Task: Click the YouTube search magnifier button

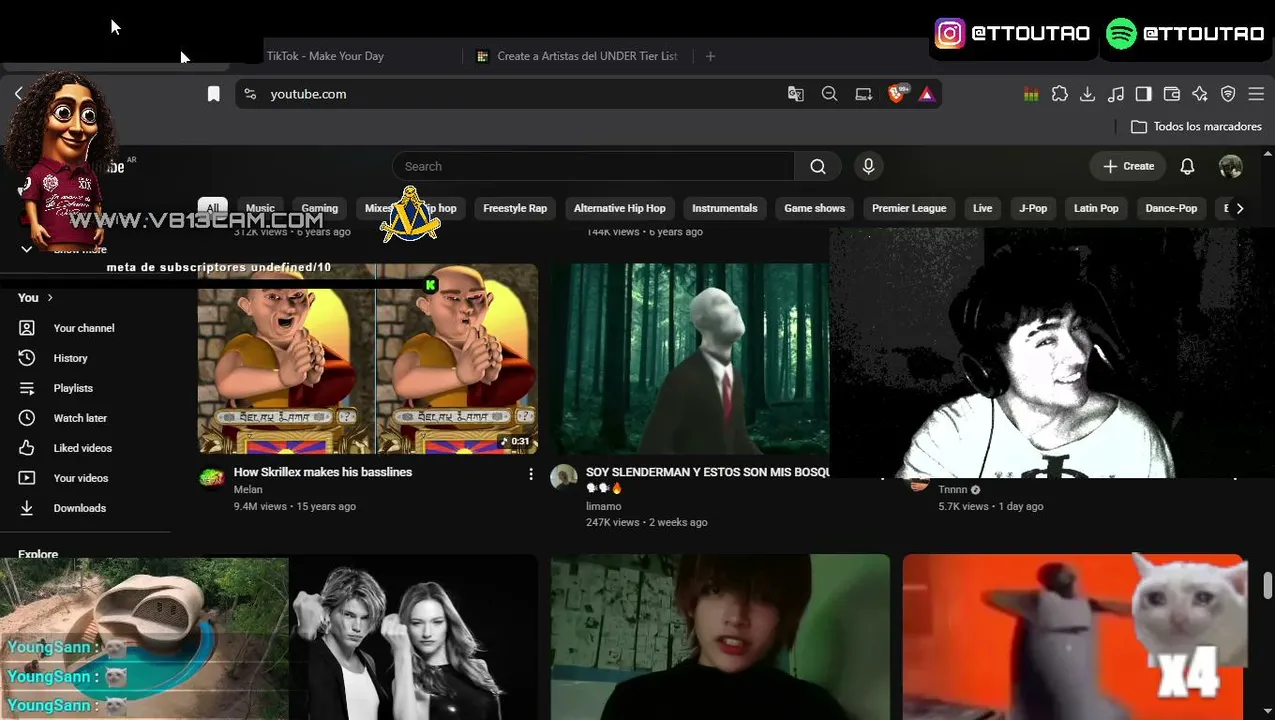Action: pos(818,166)
